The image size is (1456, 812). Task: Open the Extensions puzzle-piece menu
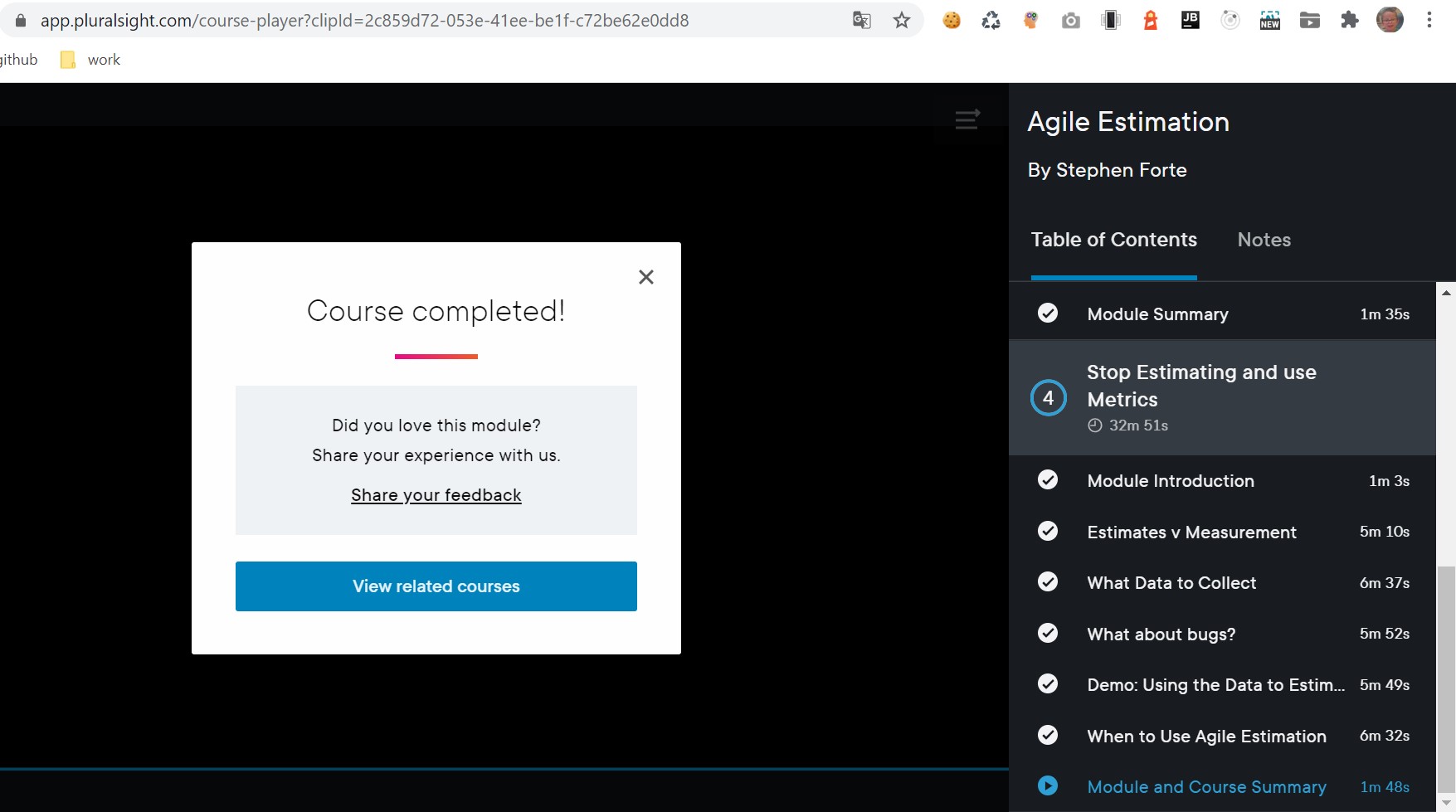tap(1350, 21)
